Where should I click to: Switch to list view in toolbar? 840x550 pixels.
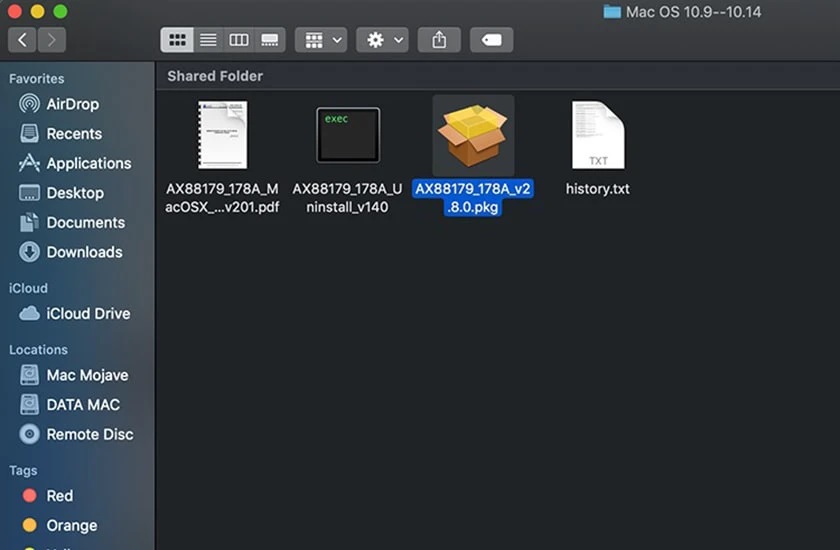(208, 40)
